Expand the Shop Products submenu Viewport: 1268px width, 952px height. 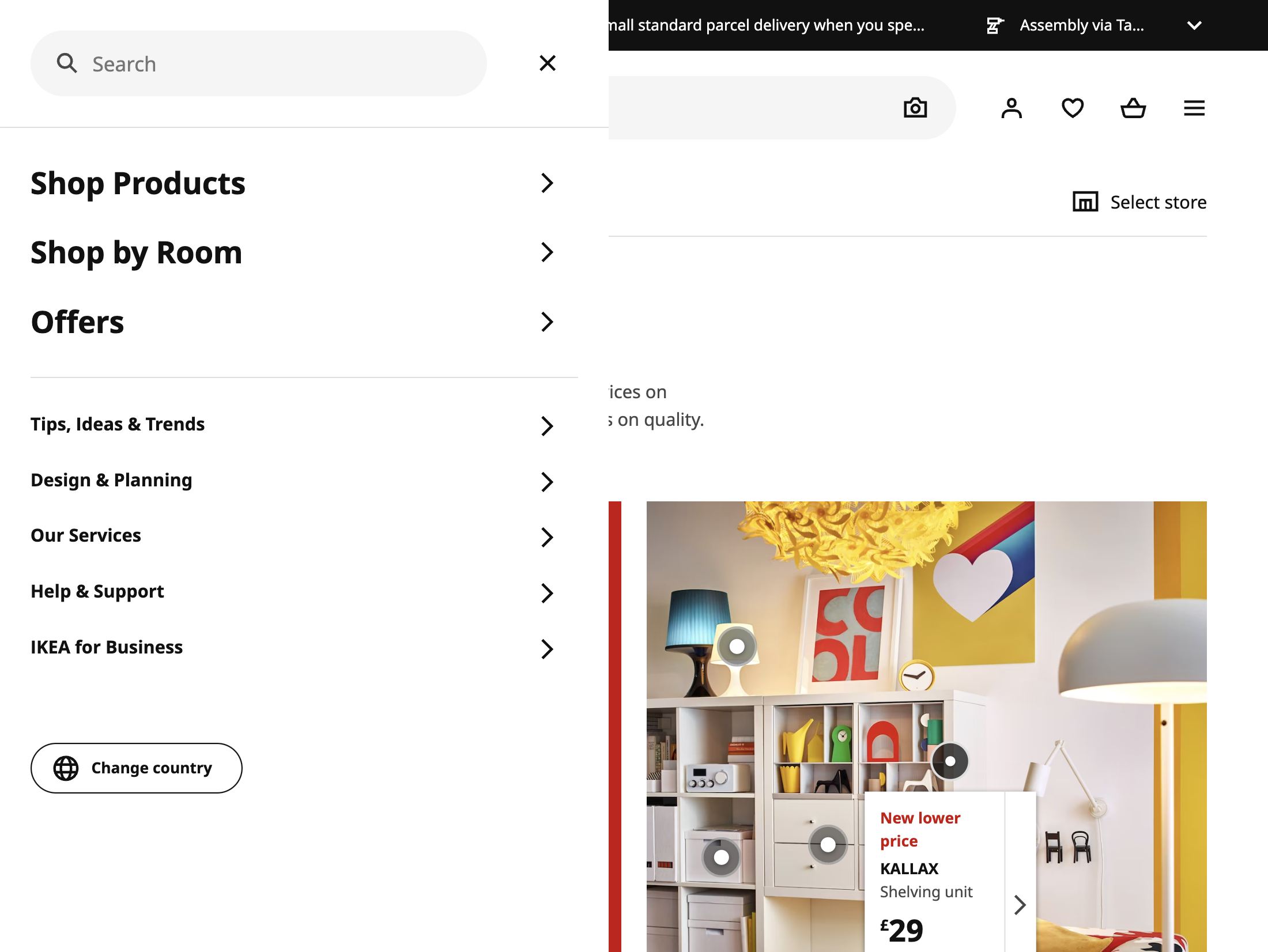coord(547,183)
